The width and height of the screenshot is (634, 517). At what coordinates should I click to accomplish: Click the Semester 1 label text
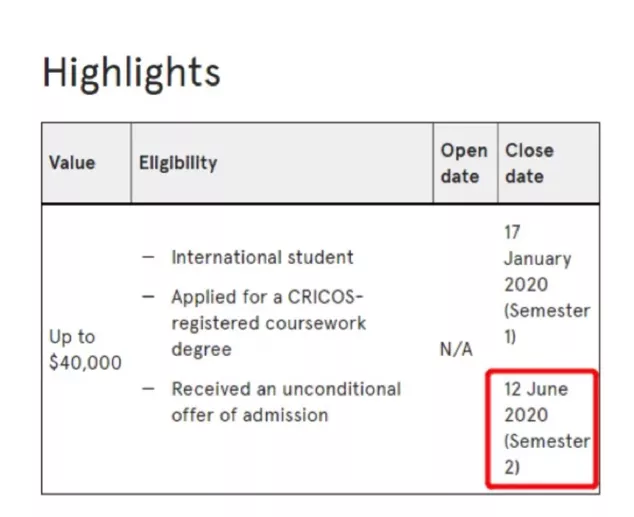pos(547,324)
